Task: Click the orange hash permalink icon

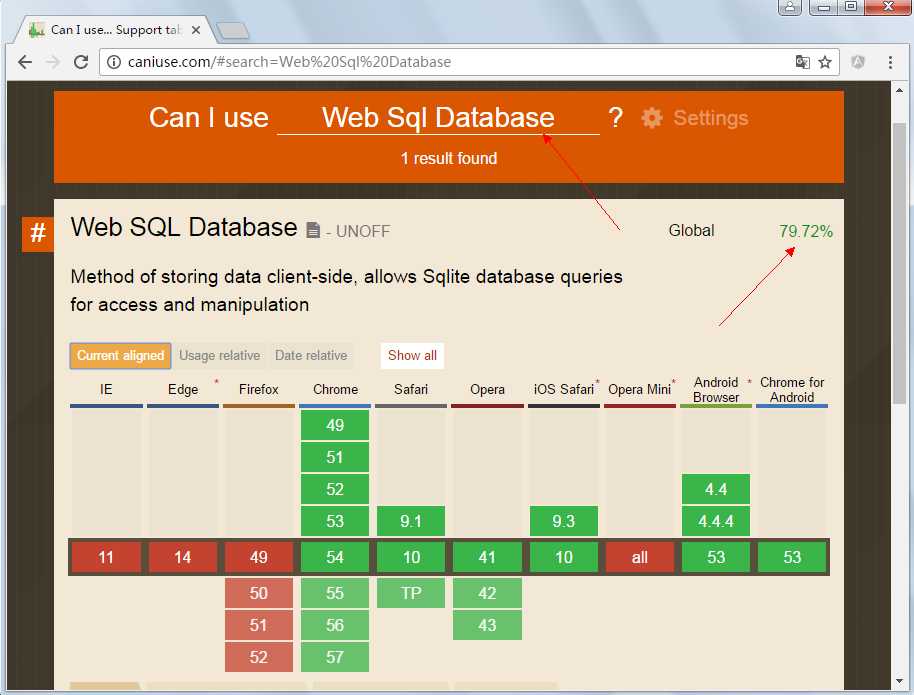Action: click(38, 234)
